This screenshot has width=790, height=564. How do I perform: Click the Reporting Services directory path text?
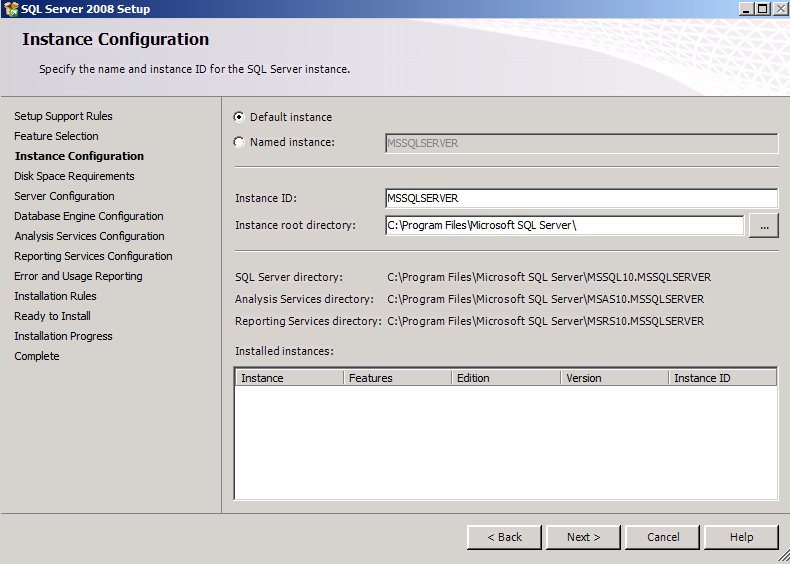click(546, 322)
